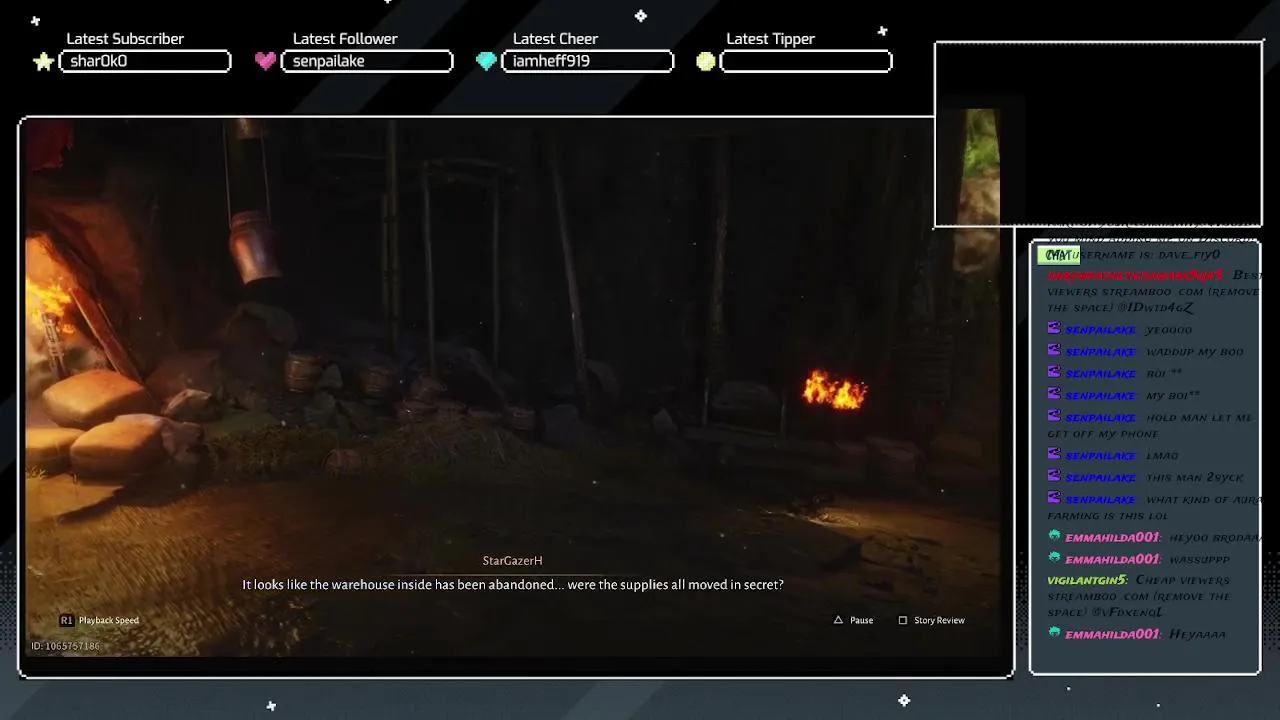Click emmahilda001's name on 'heyoo brodaaa'

point(1112,538)
